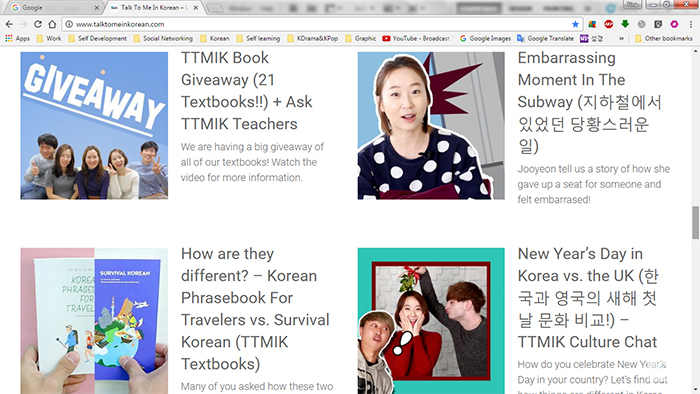Screen dimensions: 700x394
Task: Open the Self learning bookmarks folder
Action: 258,38
